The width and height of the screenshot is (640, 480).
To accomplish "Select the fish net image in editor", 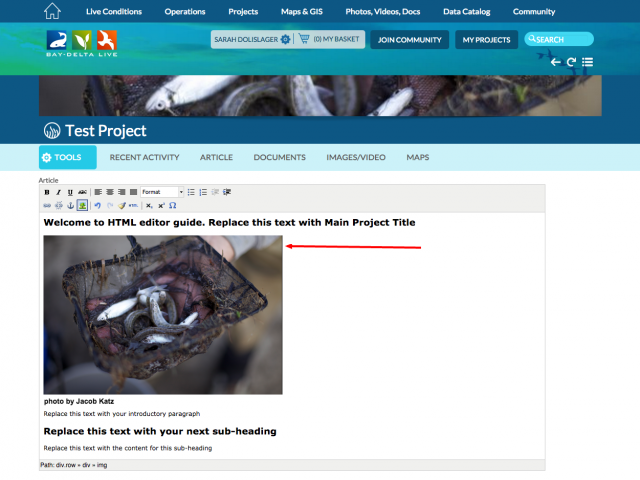I will [163, 315].
